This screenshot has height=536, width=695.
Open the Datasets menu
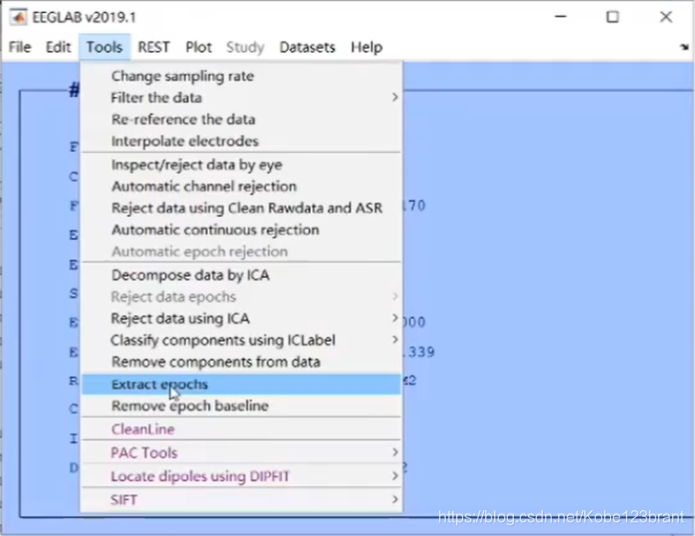pyautogui.click(x=307, y=47)
